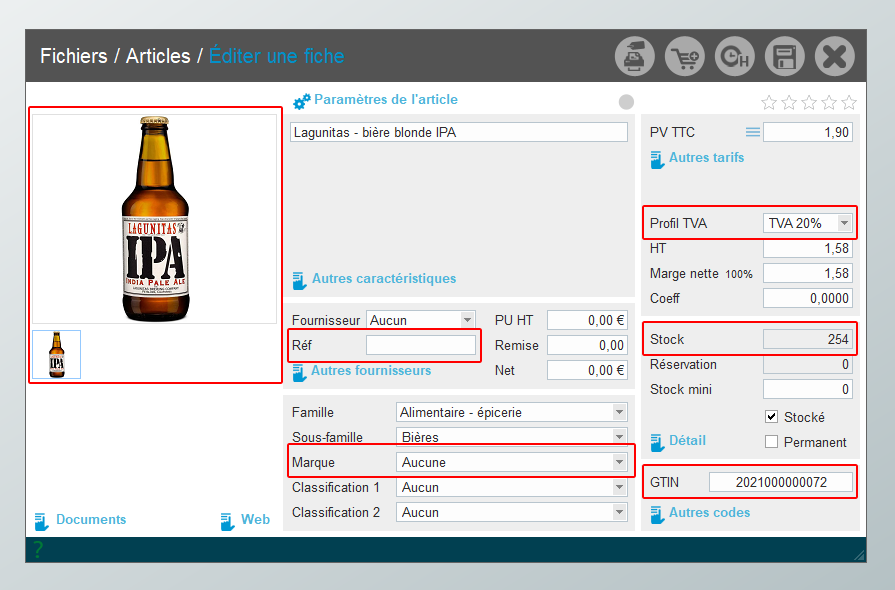Viewport: 895px width, 590px height.
Task: Toggle the Stocké checkbox
Action: coord(771,417)
